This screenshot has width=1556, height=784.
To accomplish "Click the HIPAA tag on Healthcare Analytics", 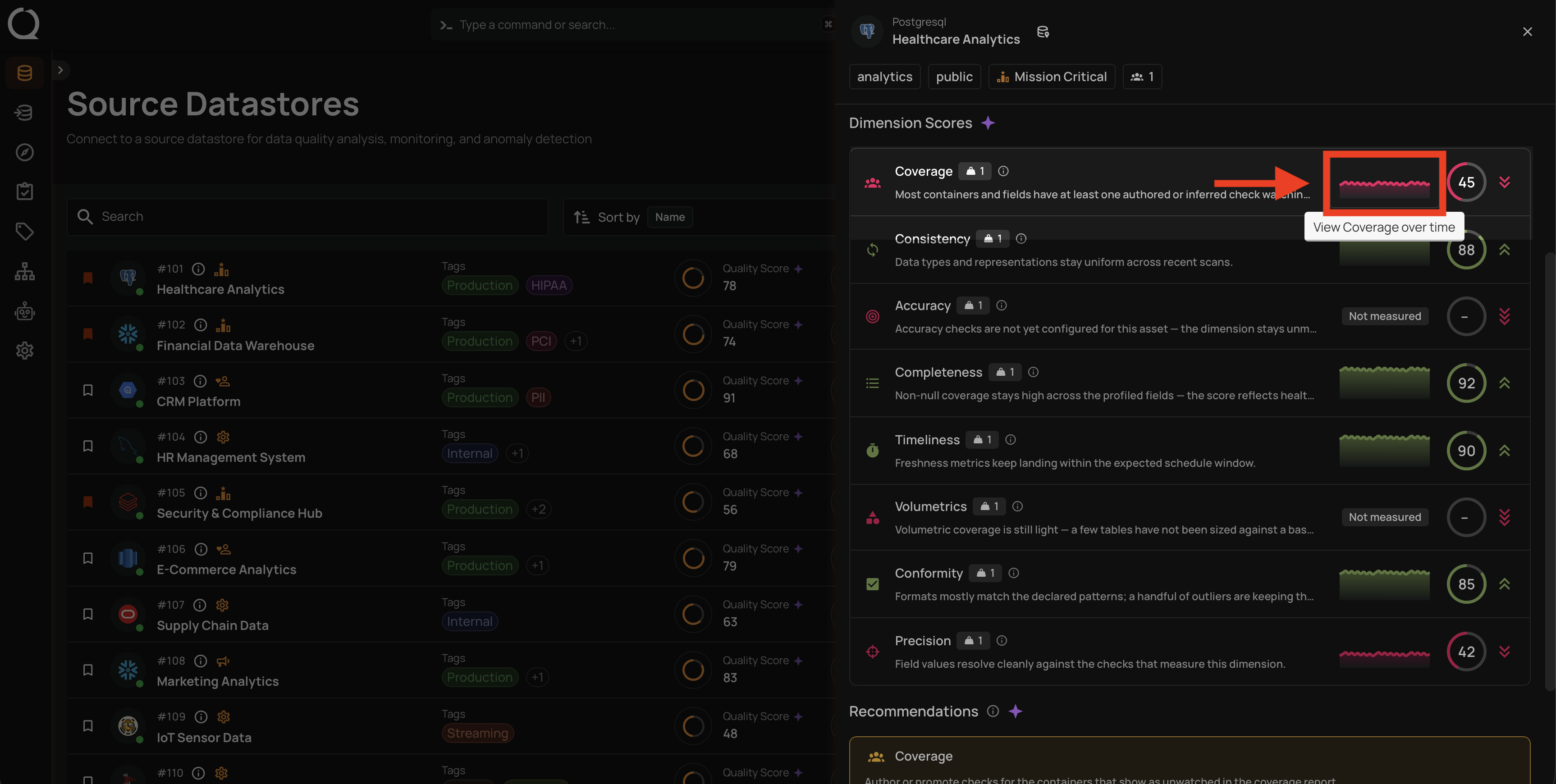I will [x=549, y=285].
